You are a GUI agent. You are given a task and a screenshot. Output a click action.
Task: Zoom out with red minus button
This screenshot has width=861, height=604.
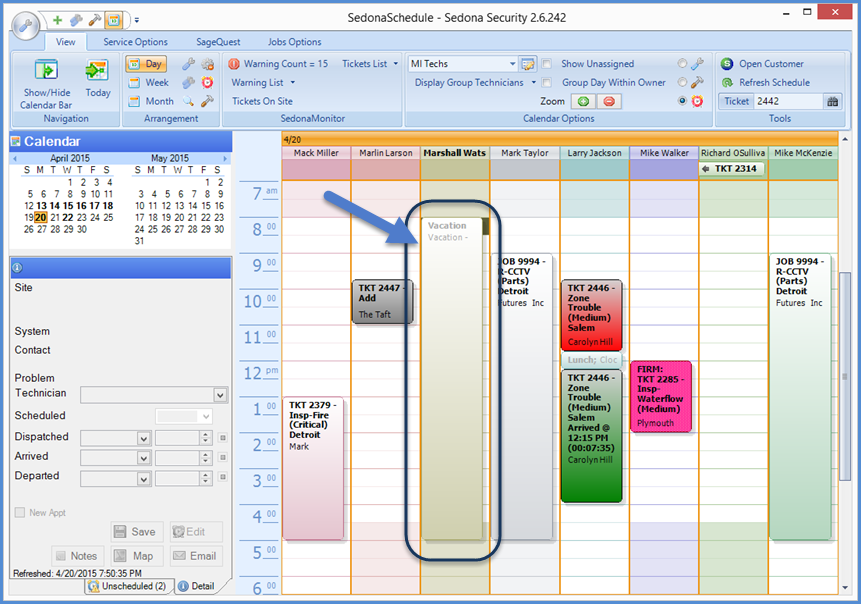point(609,102)
